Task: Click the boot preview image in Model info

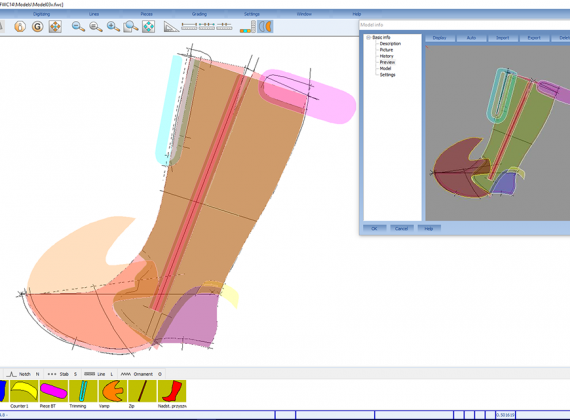Action: (x=498, y=133)
